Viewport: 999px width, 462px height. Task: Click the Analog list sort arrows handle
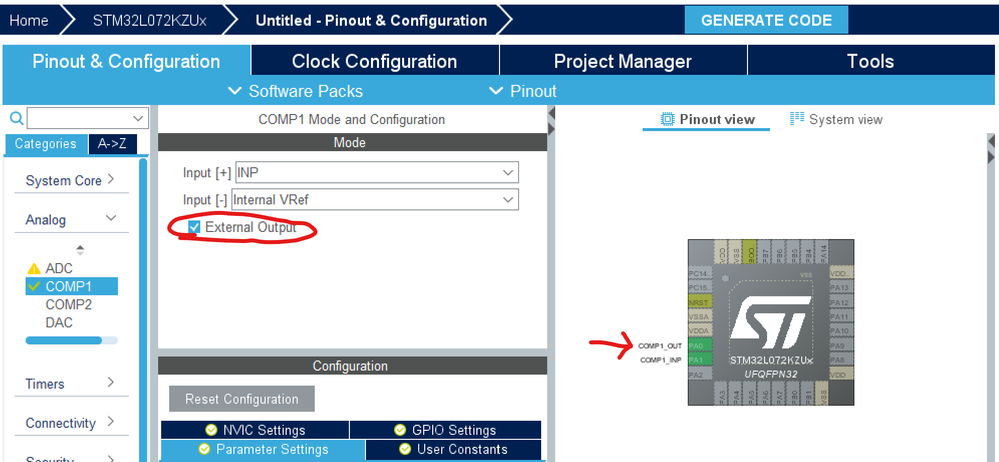80,250
